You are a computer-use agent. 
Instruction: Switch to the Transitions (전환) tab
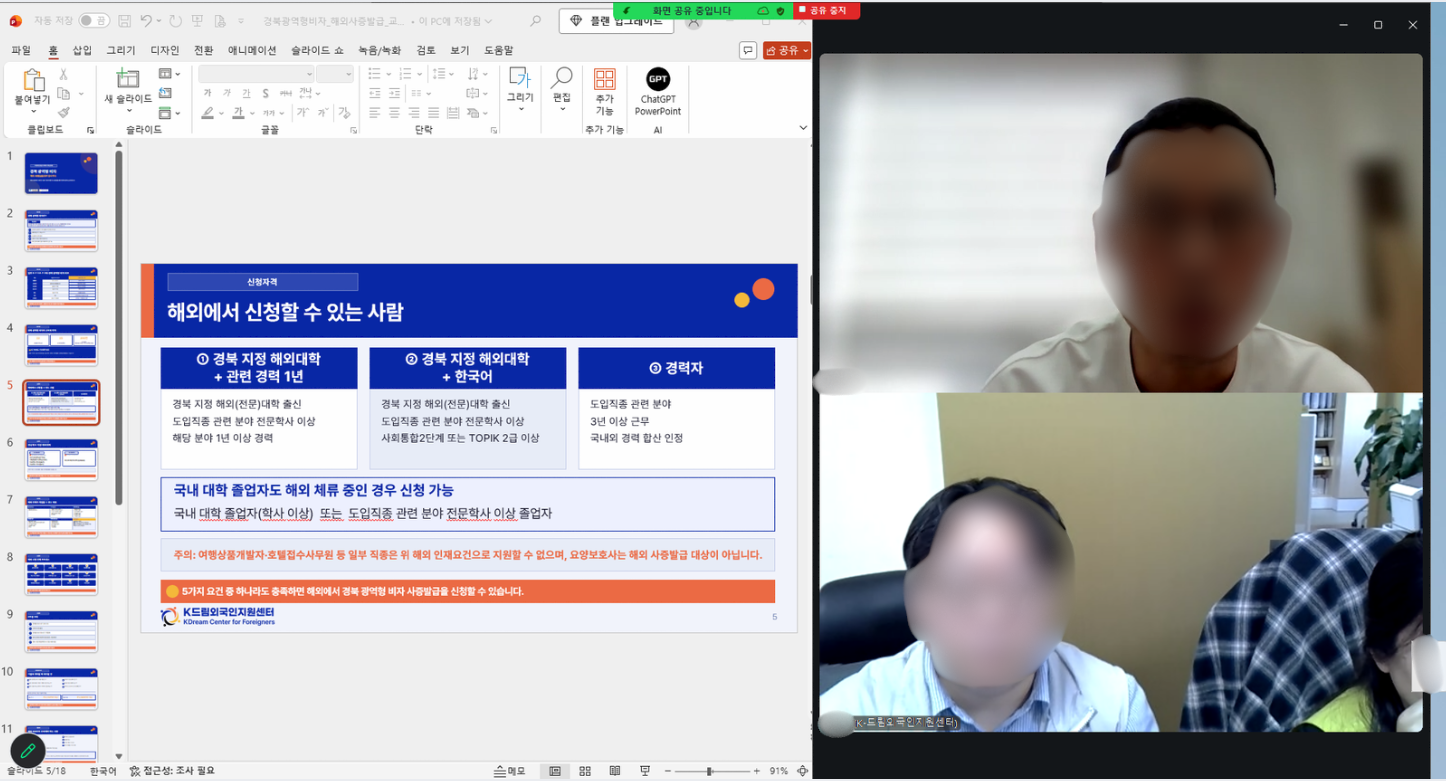tap(203, 50)
